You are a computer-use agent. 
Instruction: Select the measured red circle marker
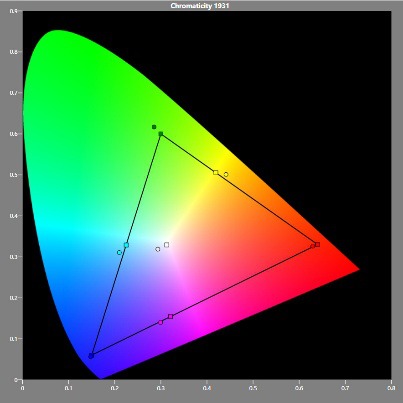313,247
